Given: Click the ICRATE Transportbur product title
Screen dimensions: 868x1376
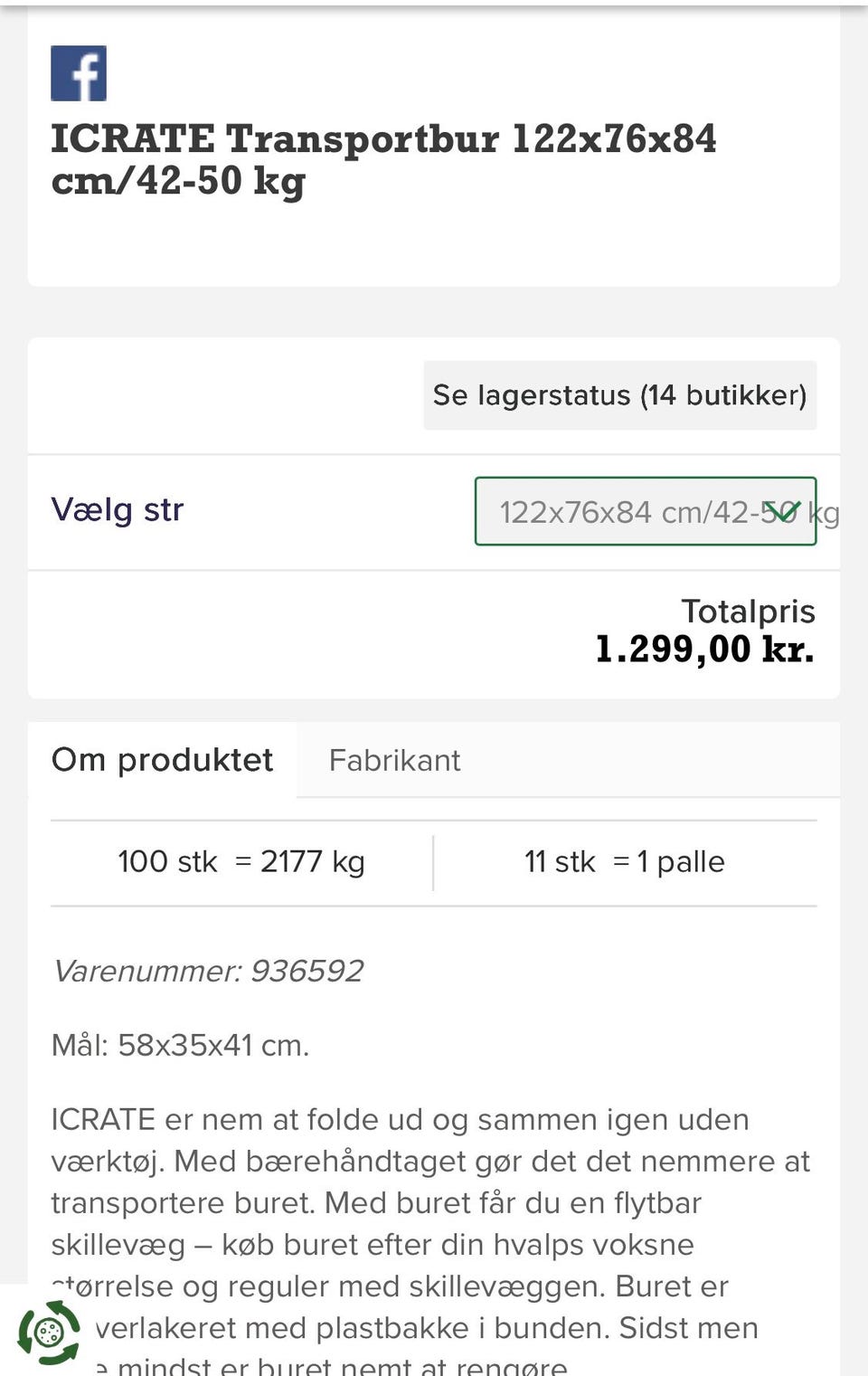Looking at the screenshot, I should [x=383, y=159].
